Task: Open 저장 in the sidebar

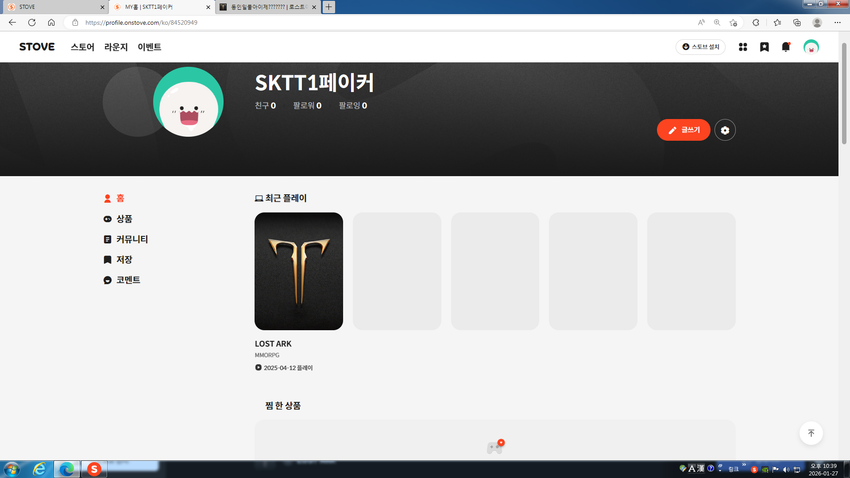Action: 124,260
